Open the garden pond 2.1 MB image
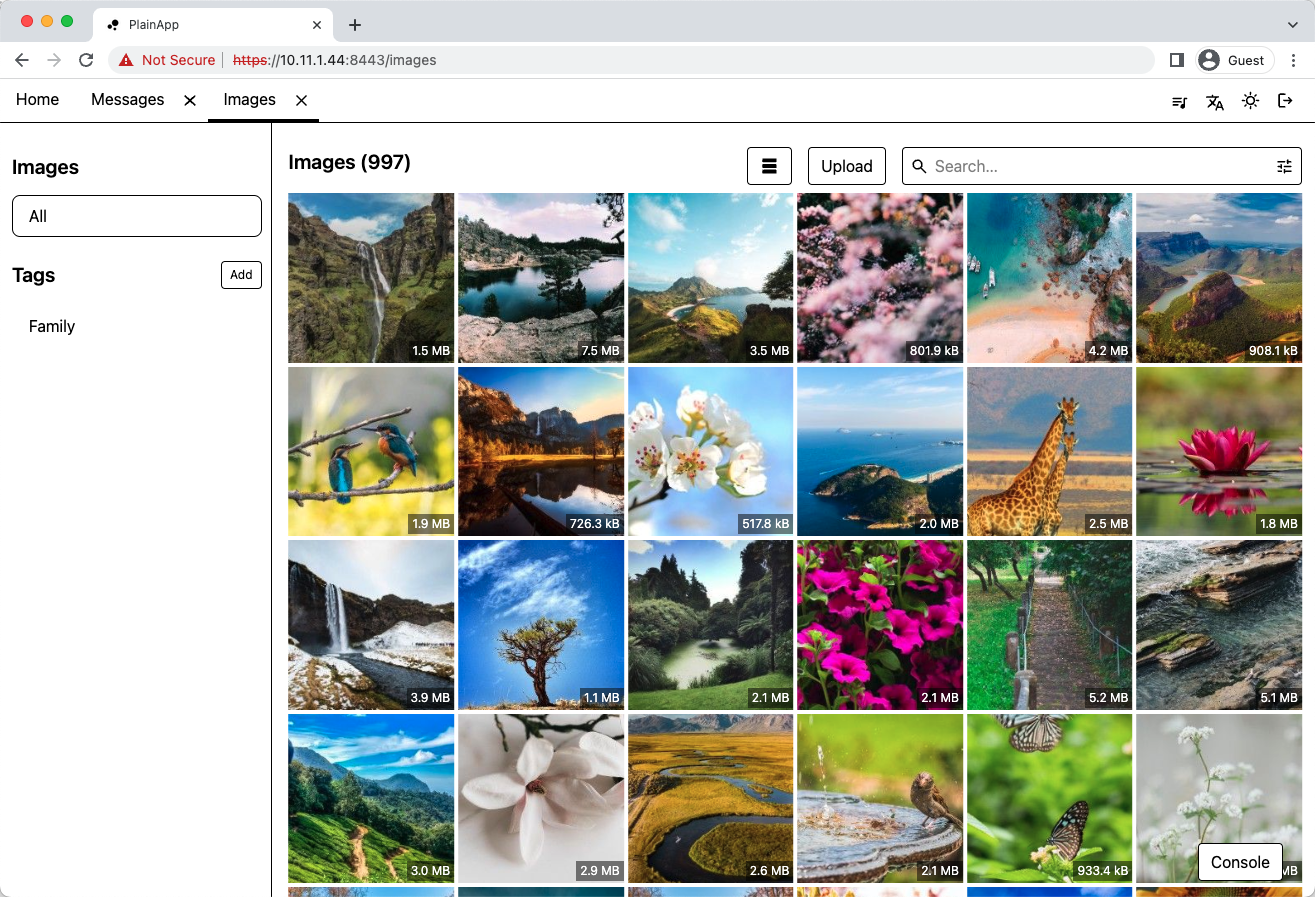The image size is (1315, 897). (711, 625)
